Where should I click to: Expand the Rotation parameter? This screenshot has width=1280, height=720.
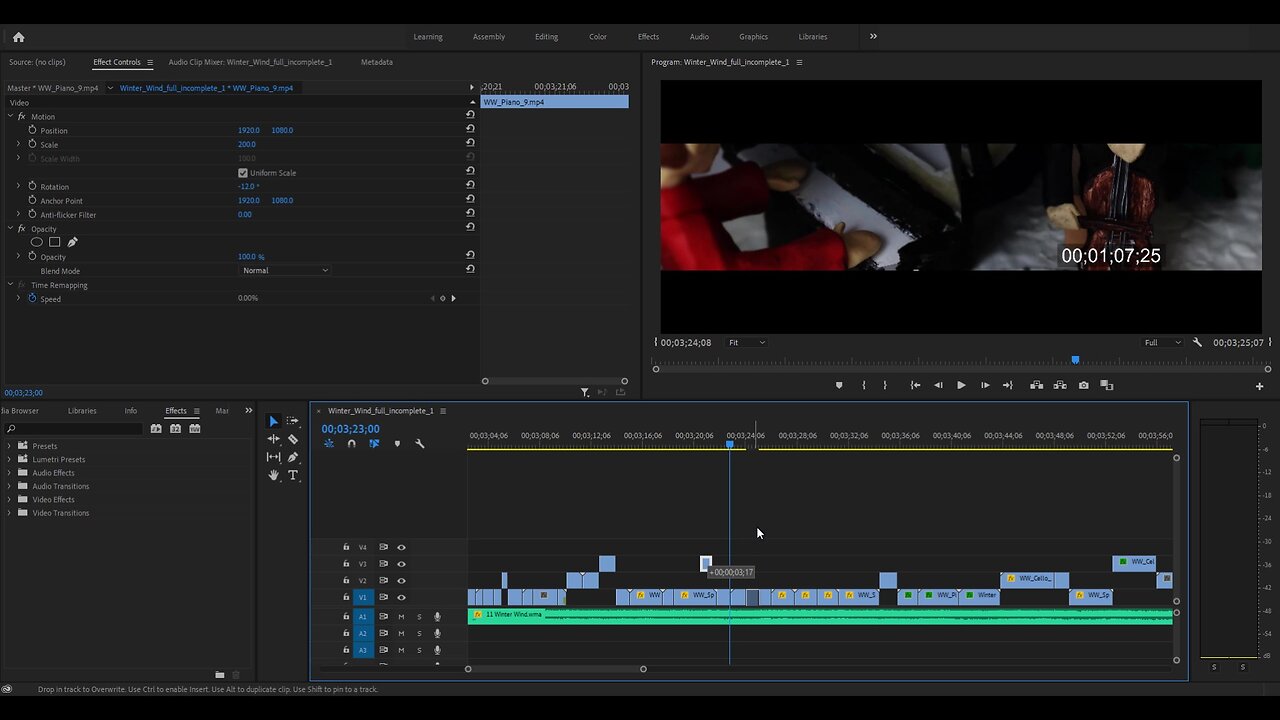click(x=18, y=186)
